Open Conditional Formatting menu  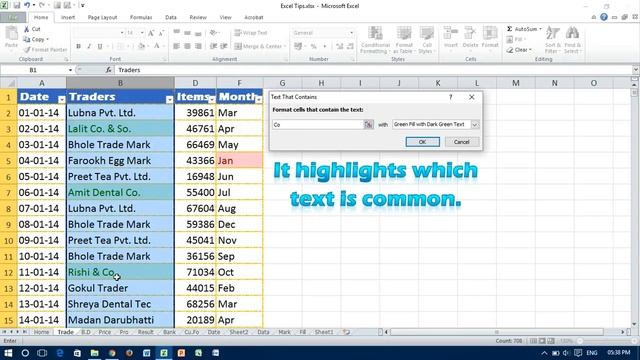pyautogui.click(x=375, y=40)
